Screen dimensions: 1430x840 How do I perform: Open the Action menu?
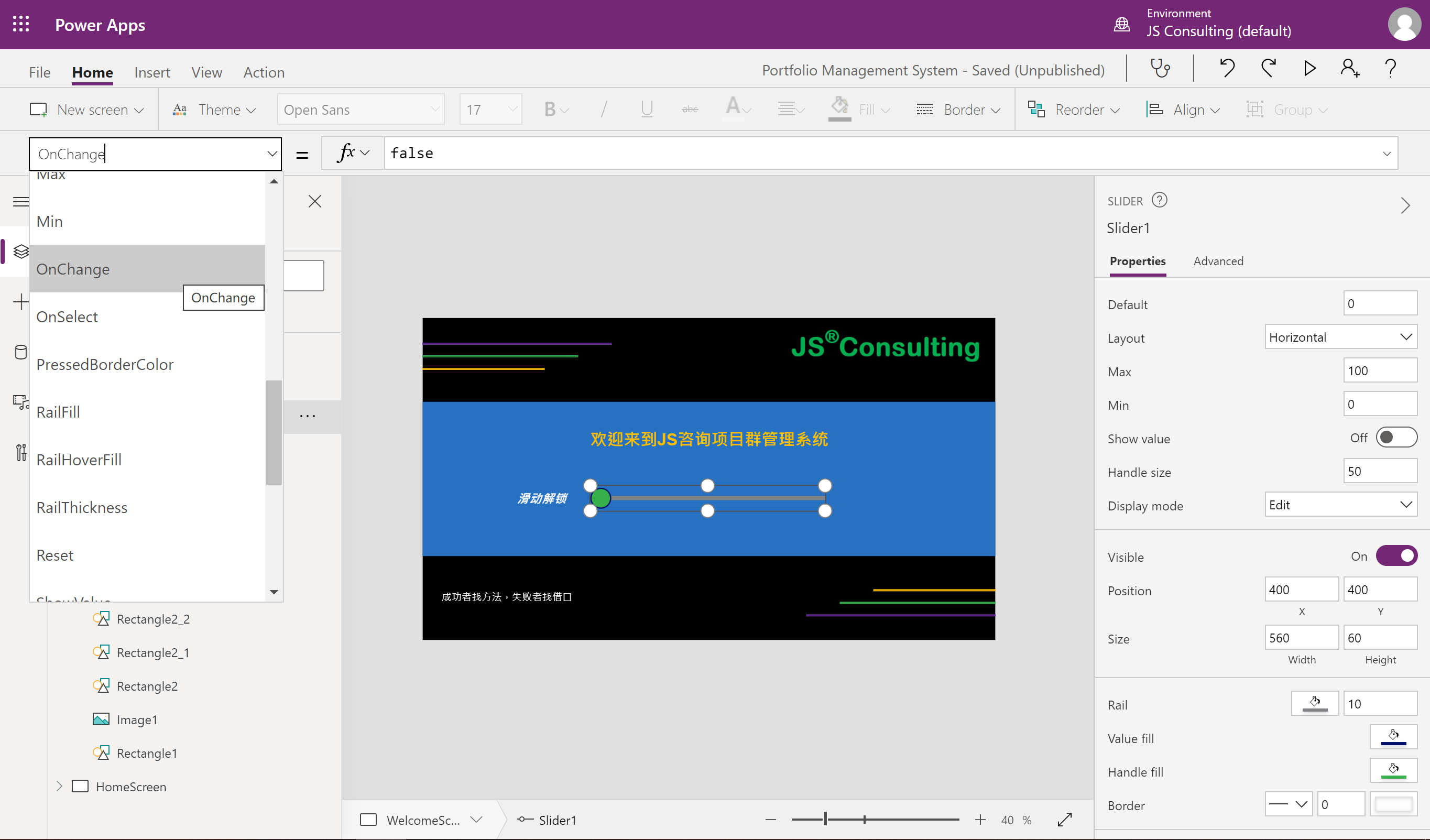point(263,72)
